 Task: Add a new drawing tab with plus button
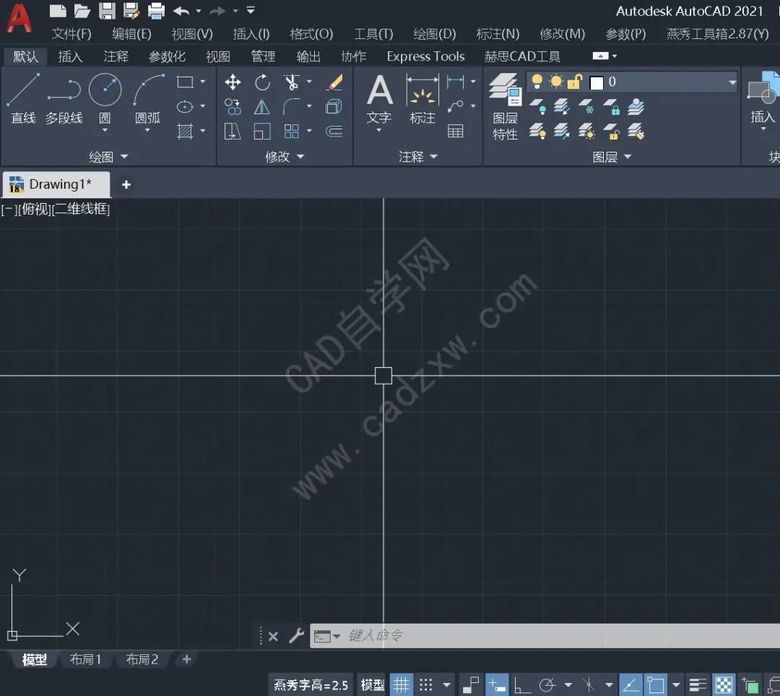[x=126, y=184]
